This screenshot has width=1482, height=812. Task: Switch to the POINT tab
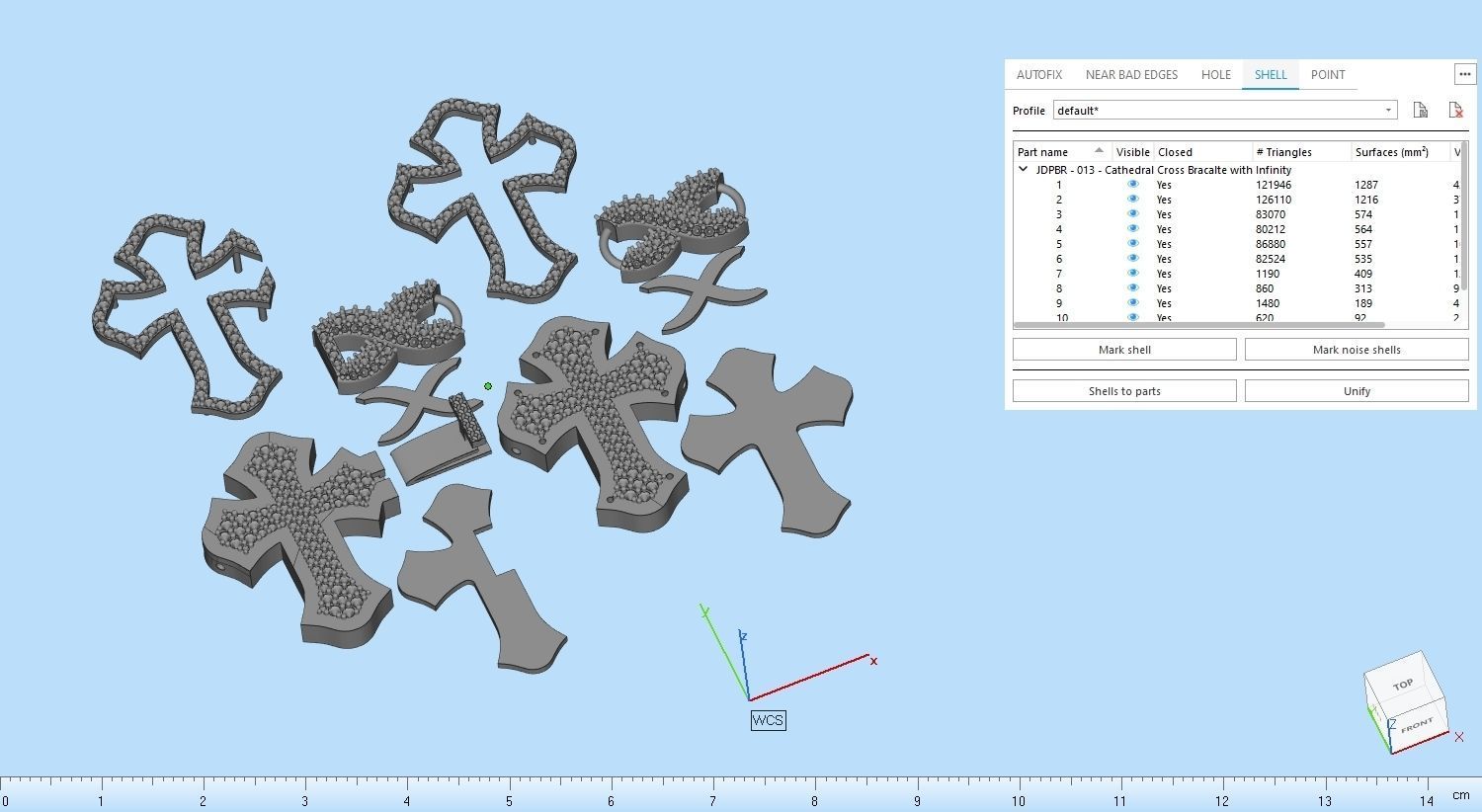coord(1328,75)
